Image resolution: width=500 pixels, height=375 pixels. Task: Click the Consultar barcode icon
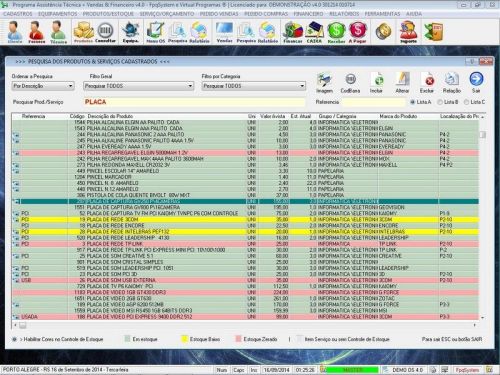pos(105,32)
